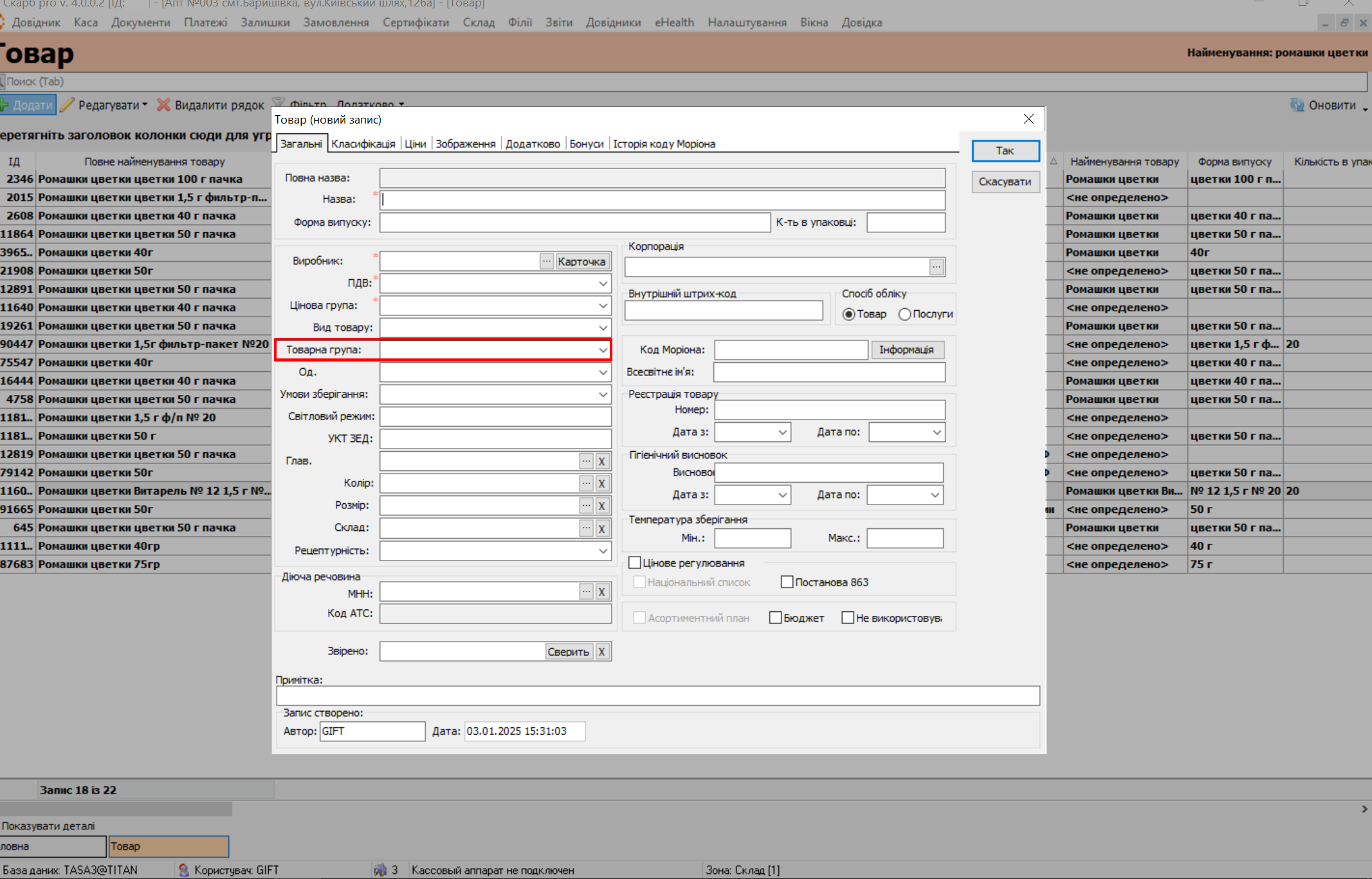Open the ПДВ dropdown list

click(603, 283)
